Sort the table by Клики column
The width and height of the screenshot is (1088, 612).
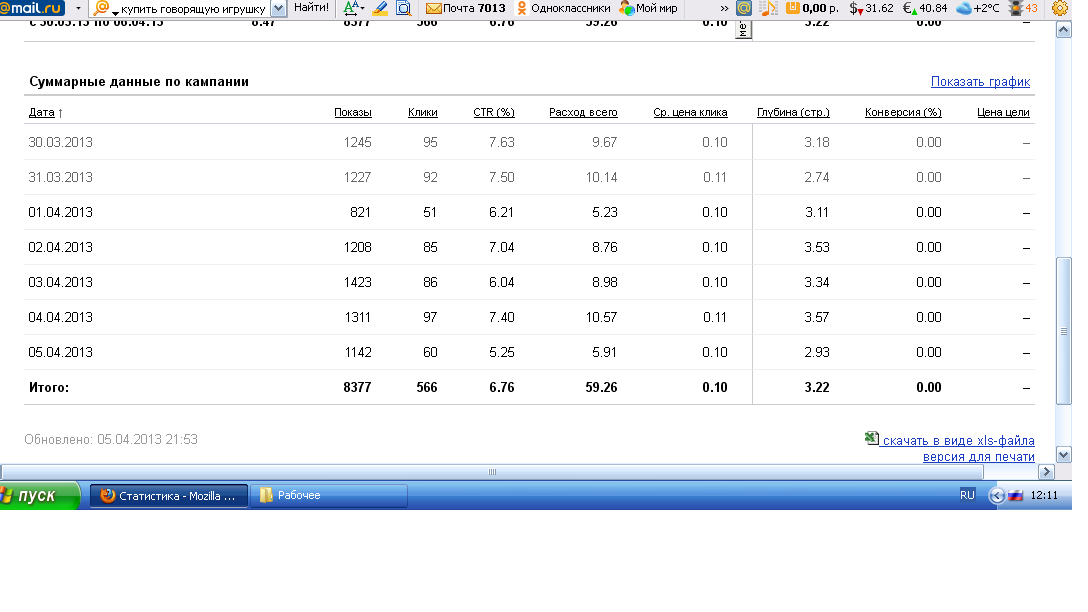[422, 112]
